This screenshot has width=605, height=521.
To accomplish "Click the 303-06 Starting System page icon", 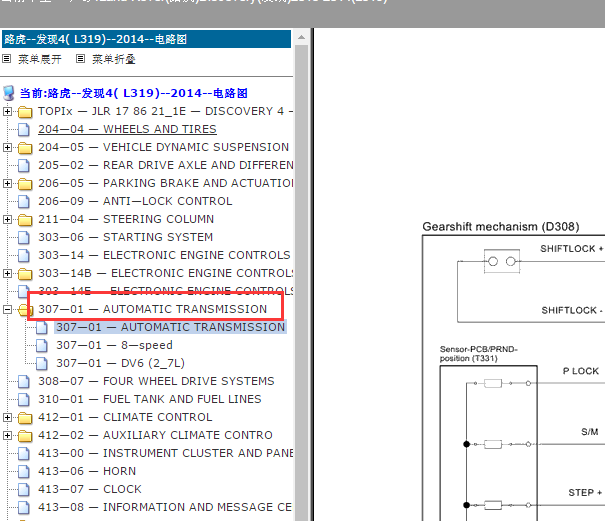I will pyautogui.click(x=24, y=238).
